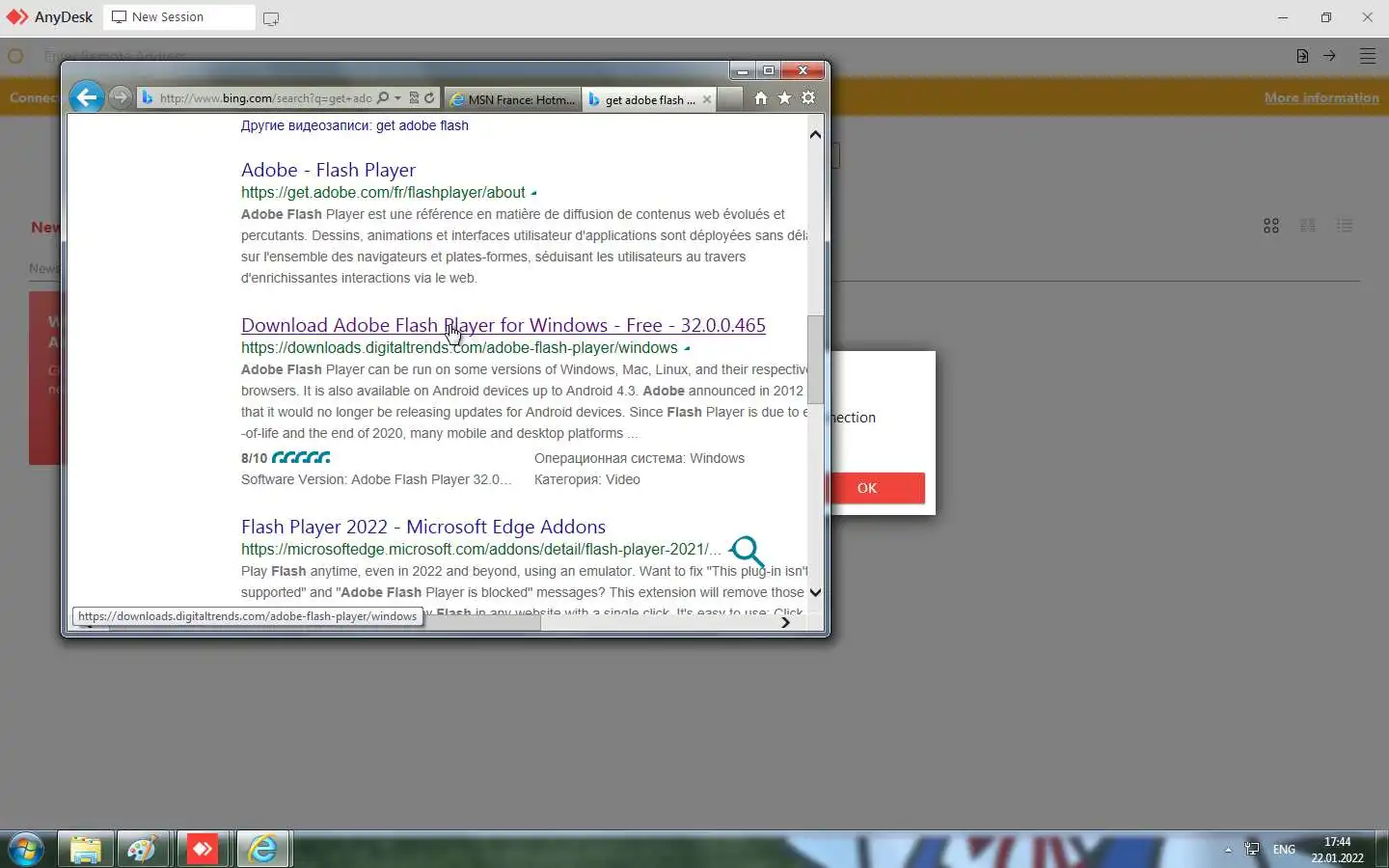The height and width of the screenshot is (868, 1389).
Task: Open Download Adobe Flash Player for Windows link
Action: 504,325
